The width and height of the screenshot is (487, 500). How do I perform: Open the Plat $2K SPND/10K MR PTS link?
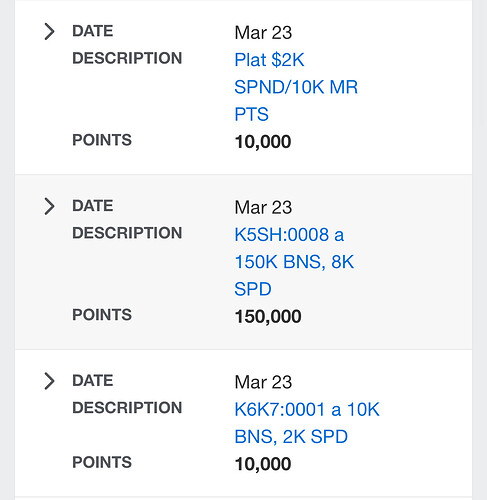(x=296, y=87)
